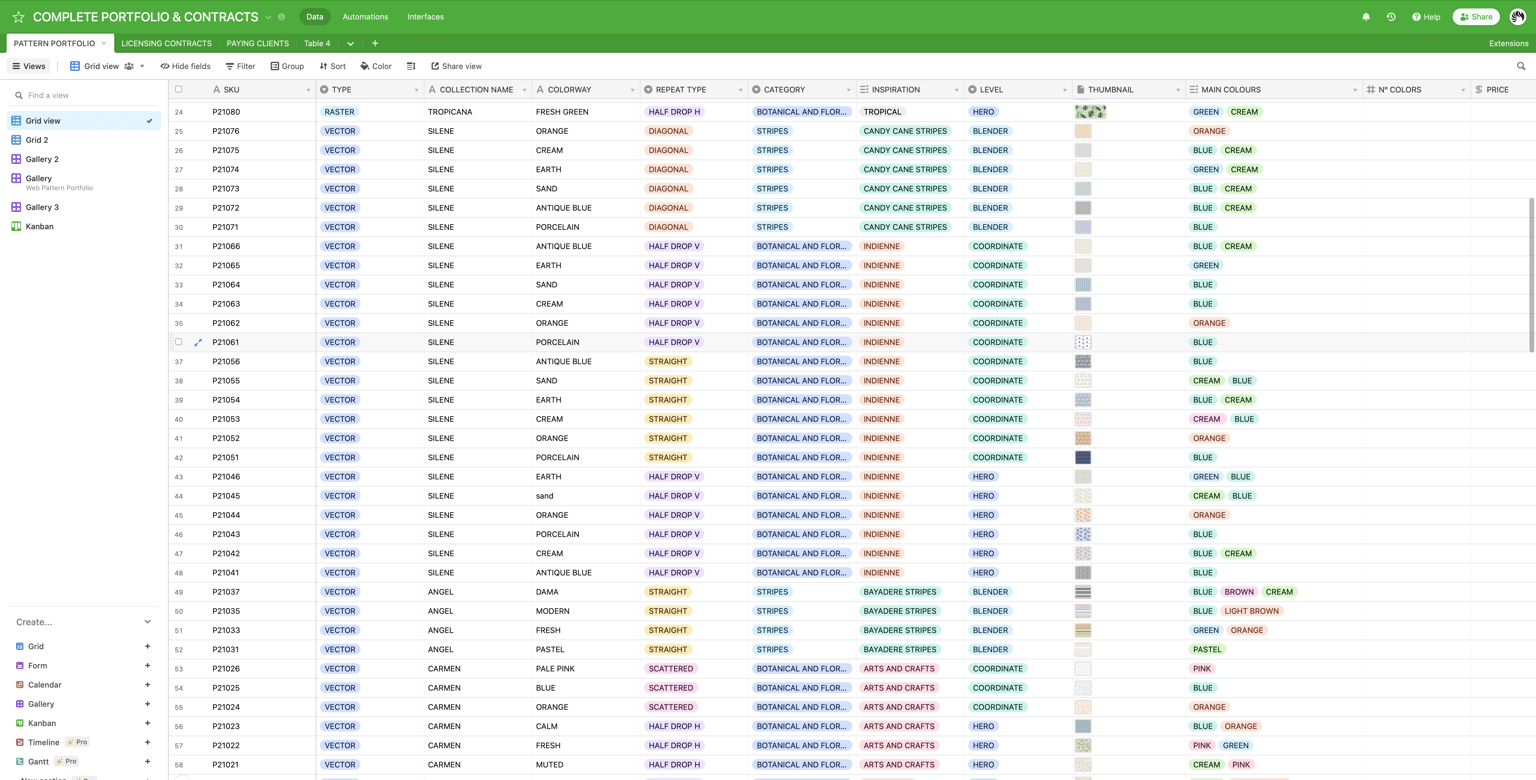
Task: Click the Share button
Action: pos(1476,17)
